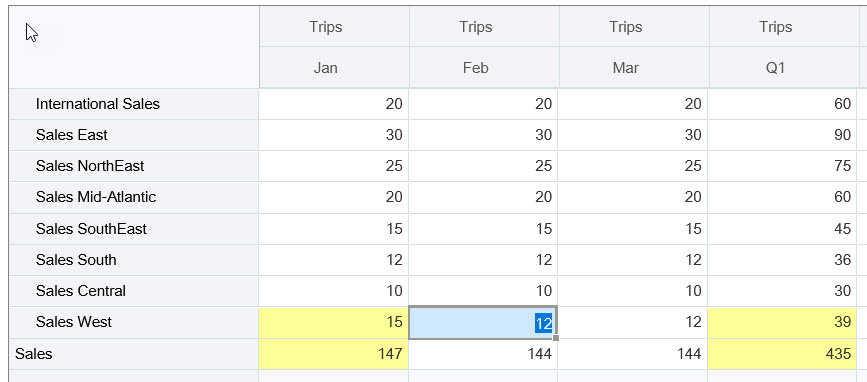Image resolution: width=867 pixels, height=382 pixels.
Task: Select Sales NorthEast Mar cell
Action: pos(633,166)
